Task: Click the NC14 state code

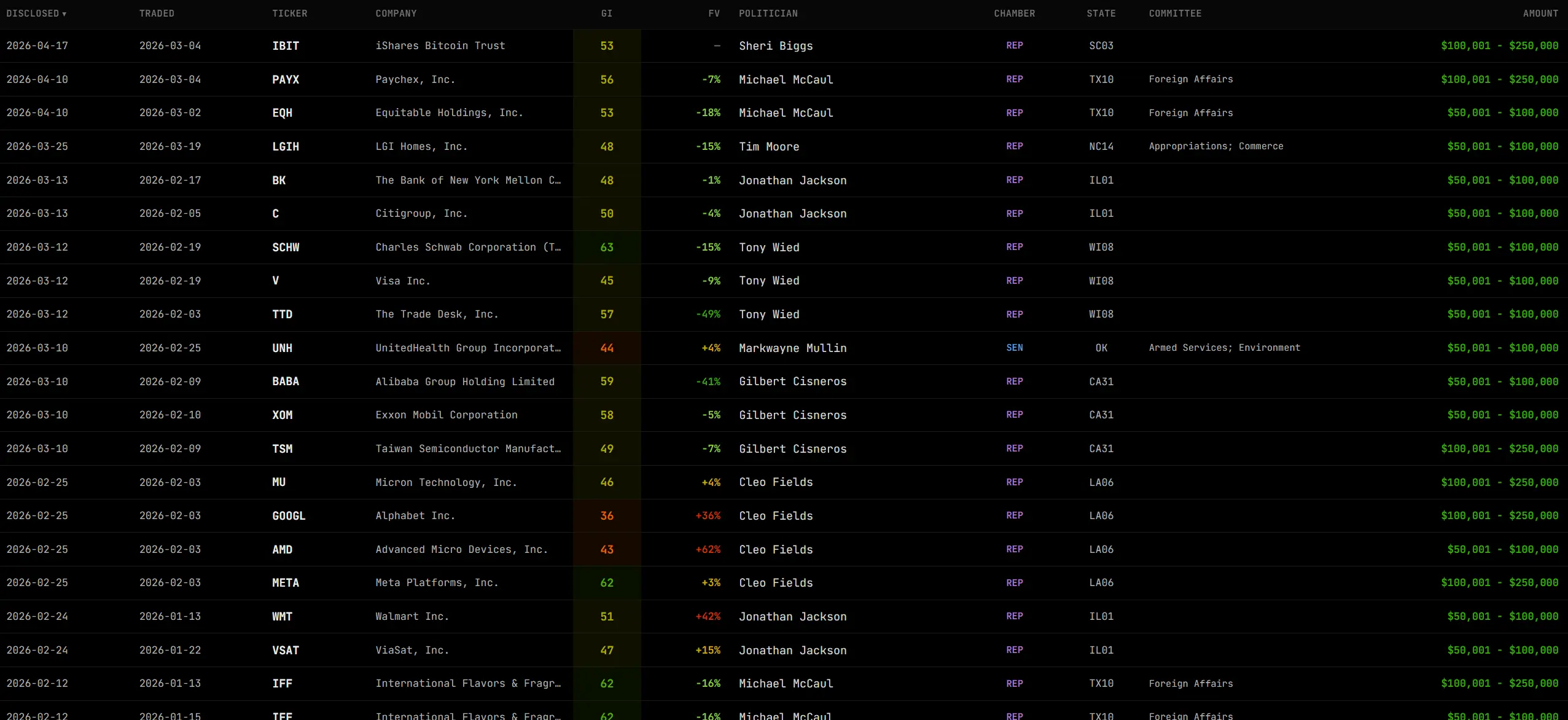Action: coord(1101,146)
